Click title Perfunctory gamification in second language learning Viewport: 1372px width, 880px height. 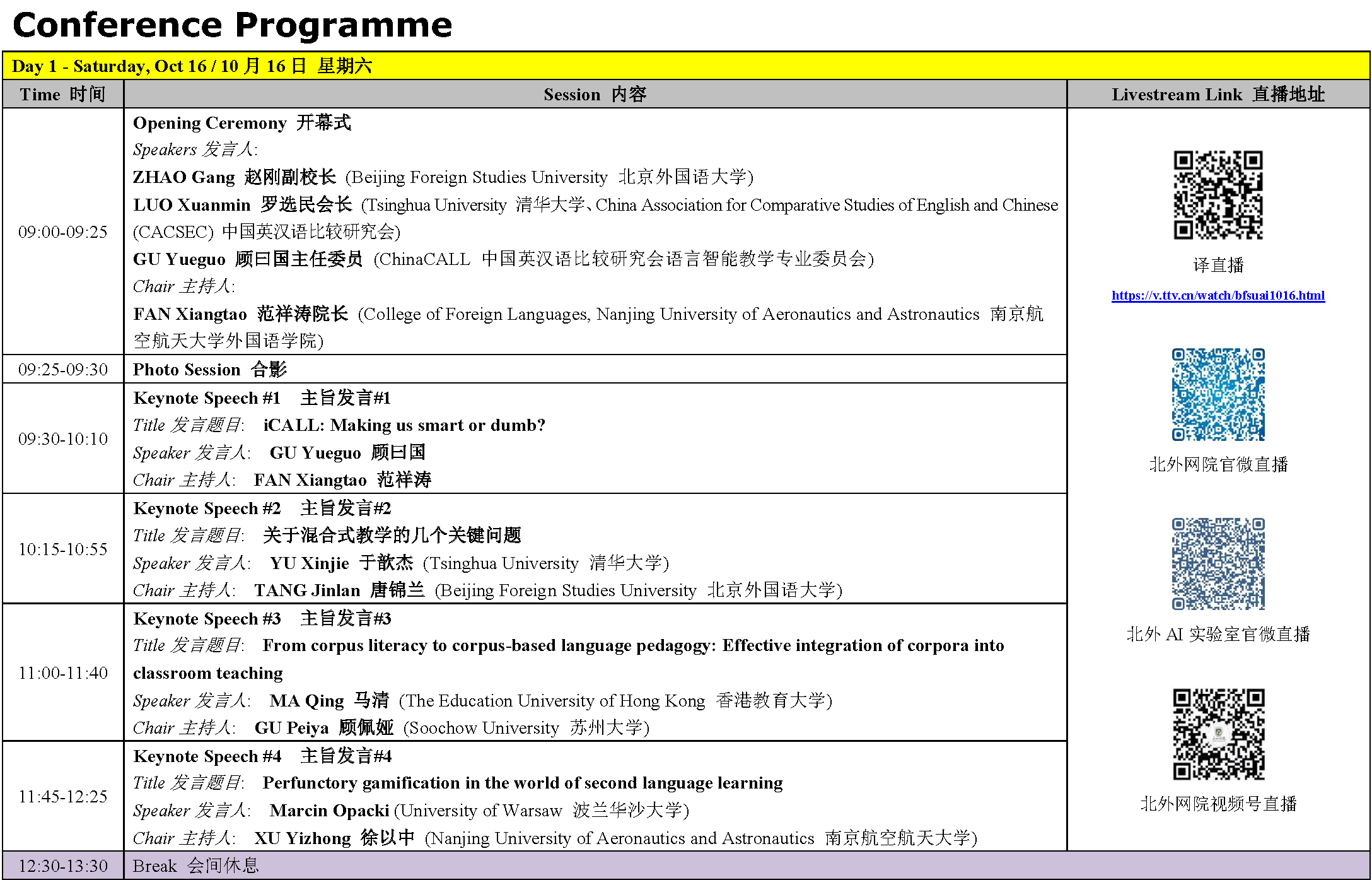pos(523,783)
